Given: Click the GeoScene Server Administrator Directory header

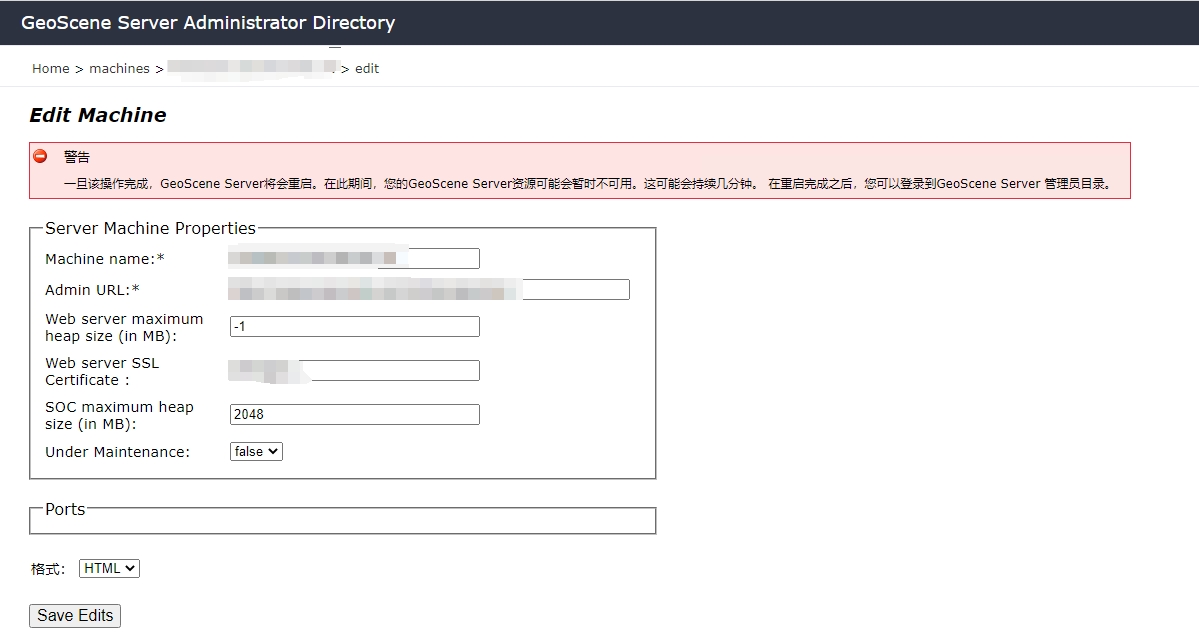Looking at the screenshot, I should [208, 22].
